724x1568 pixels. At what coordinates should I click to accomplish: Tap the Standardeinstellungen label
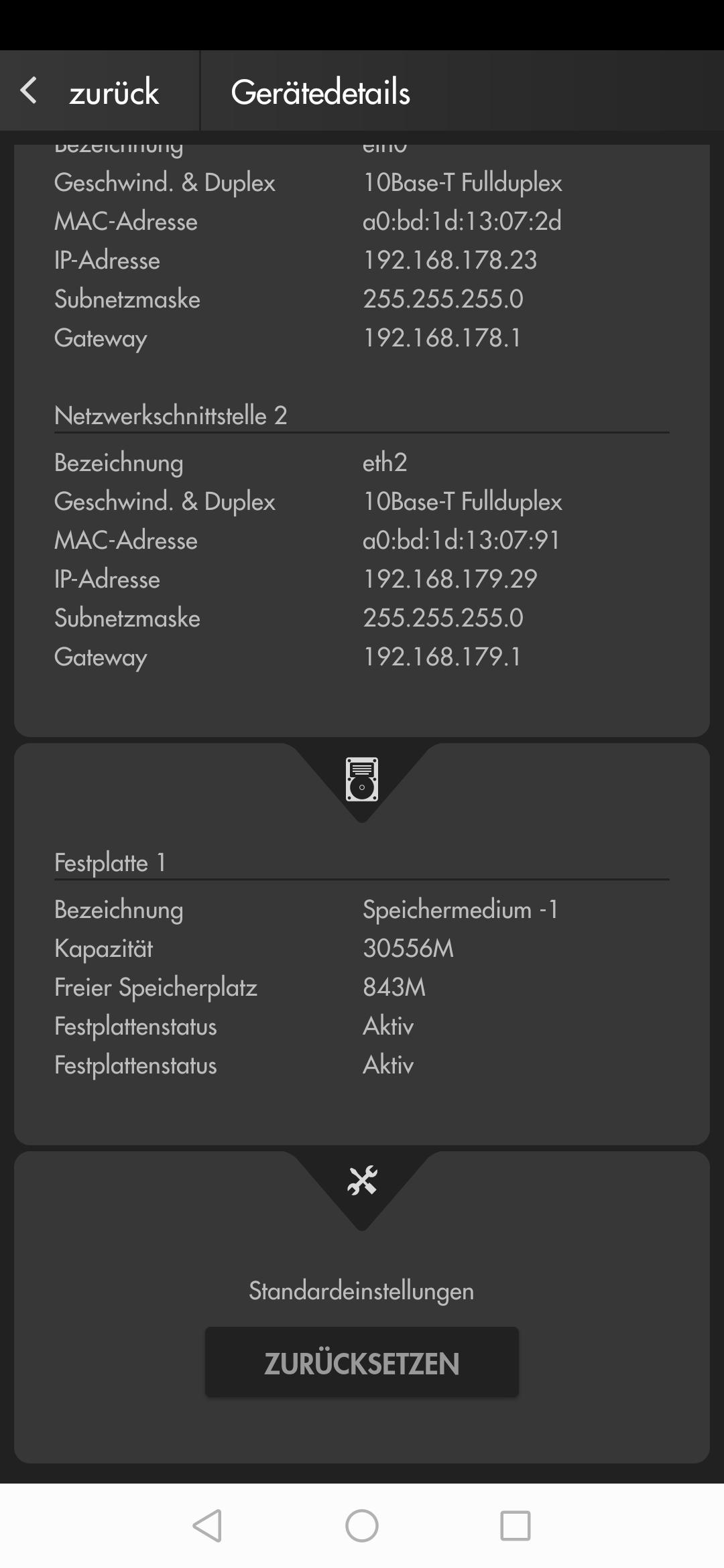[x=361, y=1291]
